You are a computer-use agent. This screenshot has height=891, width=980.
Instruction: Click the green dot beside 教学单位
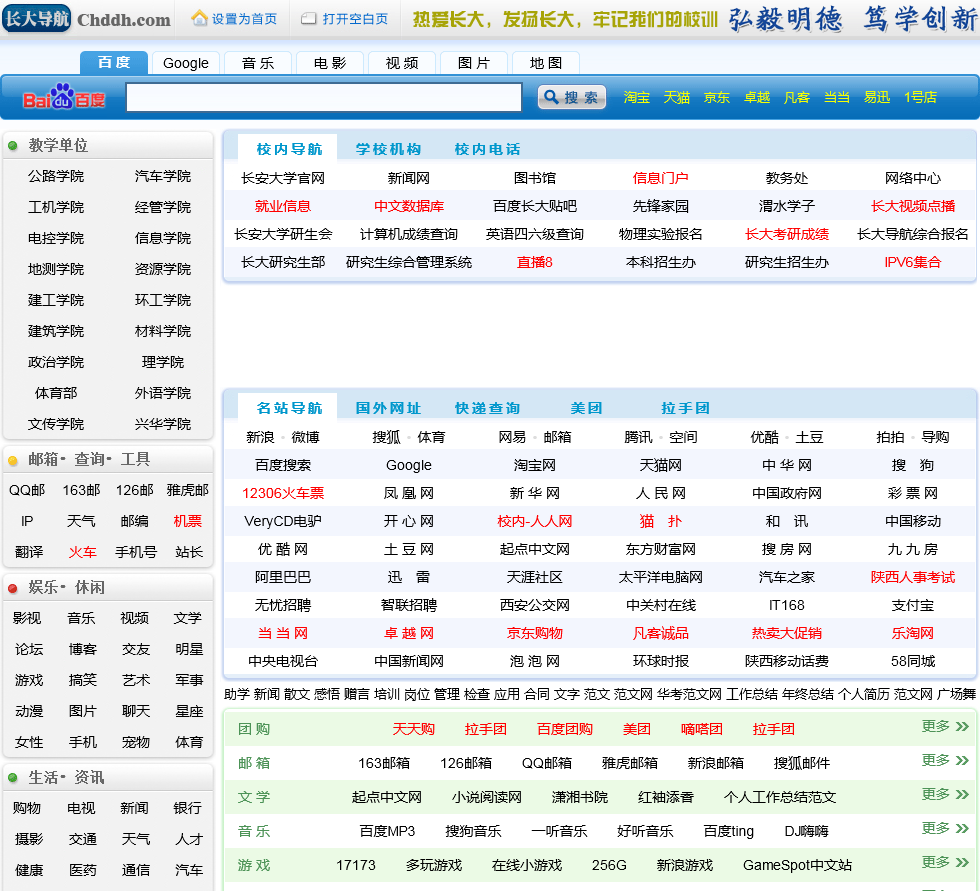pos(13,146)
